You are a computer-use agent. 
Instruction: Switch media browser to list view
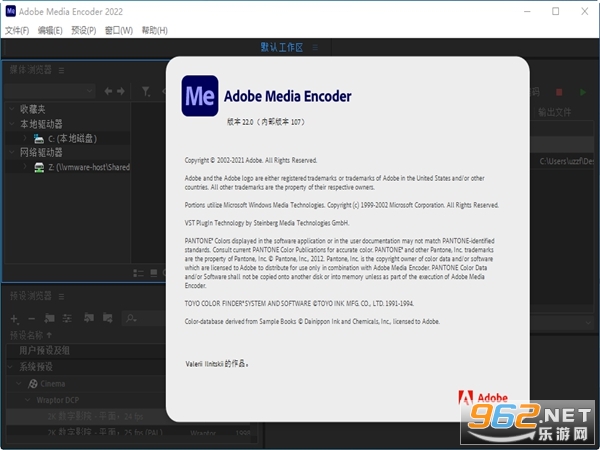click(138, 273)
